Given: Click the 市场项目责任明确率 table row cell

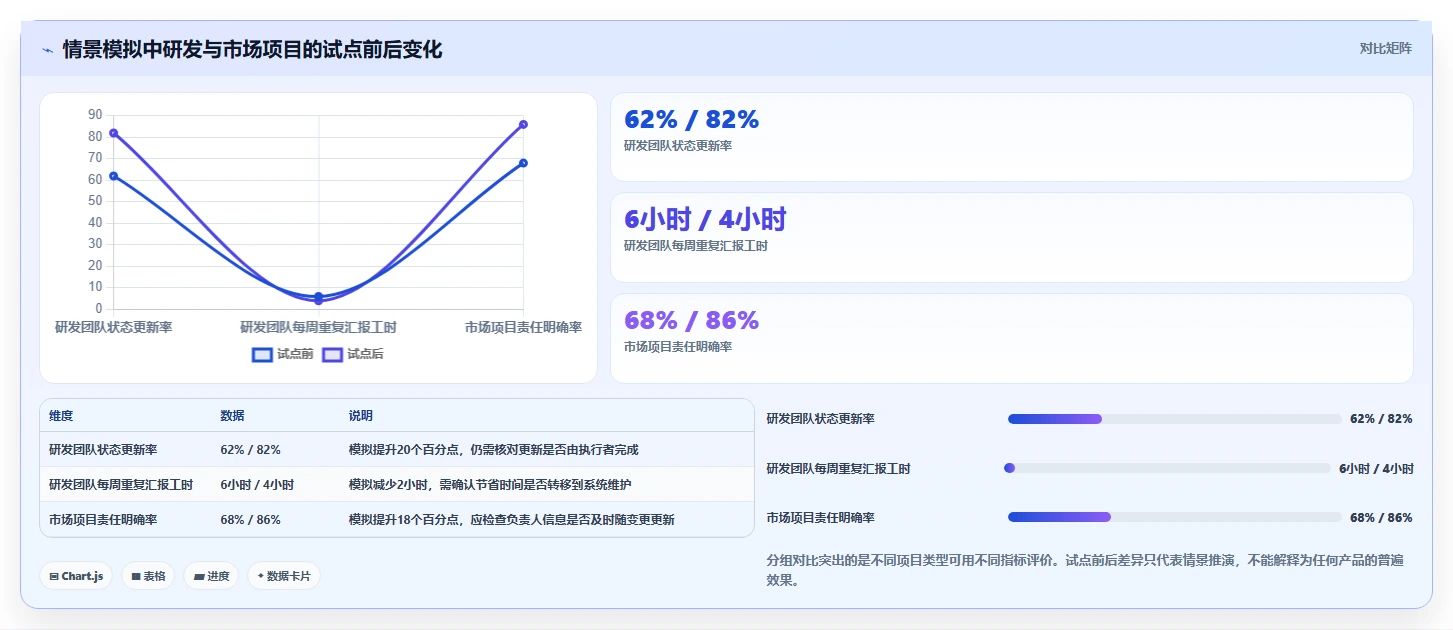Looking at the screenshot, I should coord(103,520).
